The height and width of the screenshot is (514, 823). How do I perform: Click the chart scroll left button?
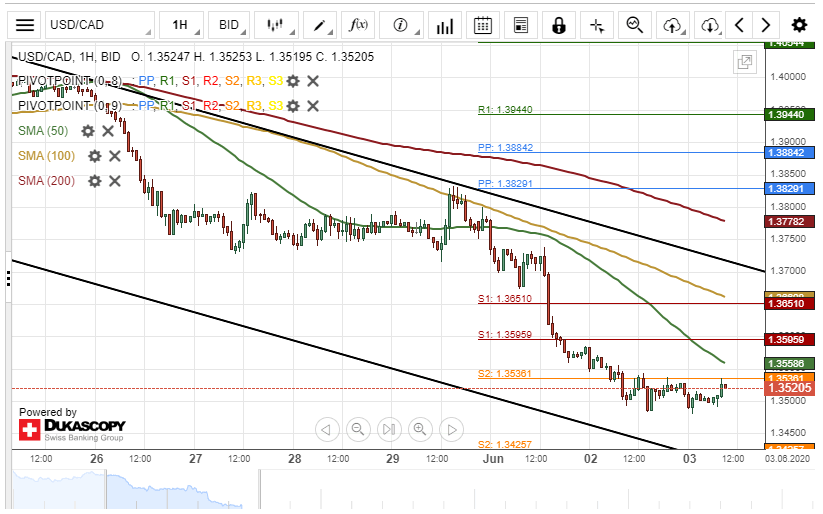(326, 429)
